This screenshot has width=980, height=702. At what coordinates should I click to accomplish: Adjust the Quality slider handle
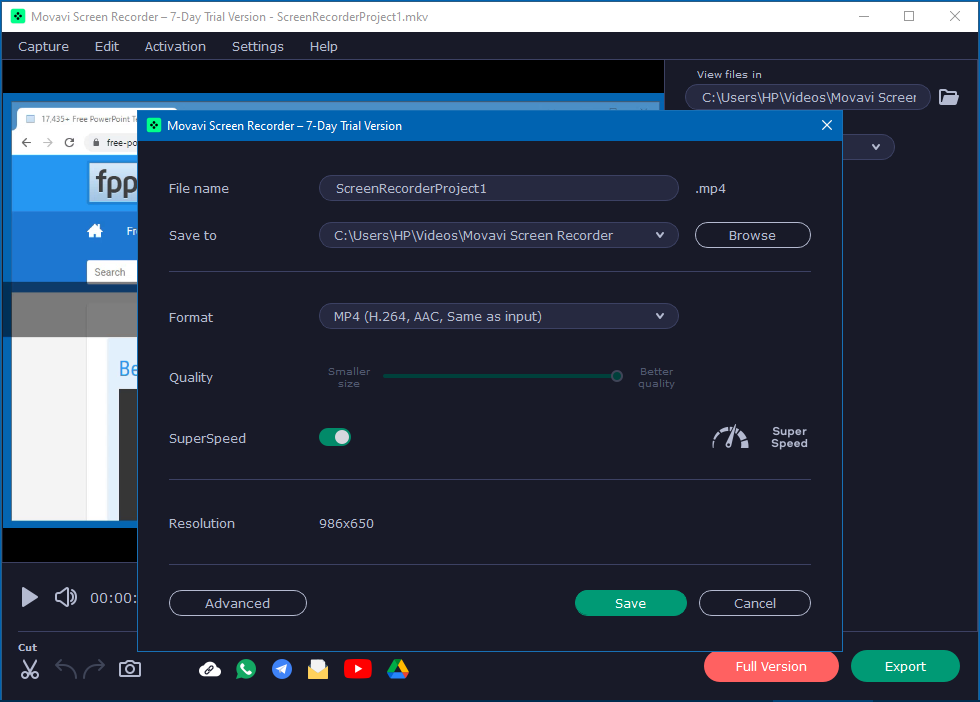pos(617,376)
